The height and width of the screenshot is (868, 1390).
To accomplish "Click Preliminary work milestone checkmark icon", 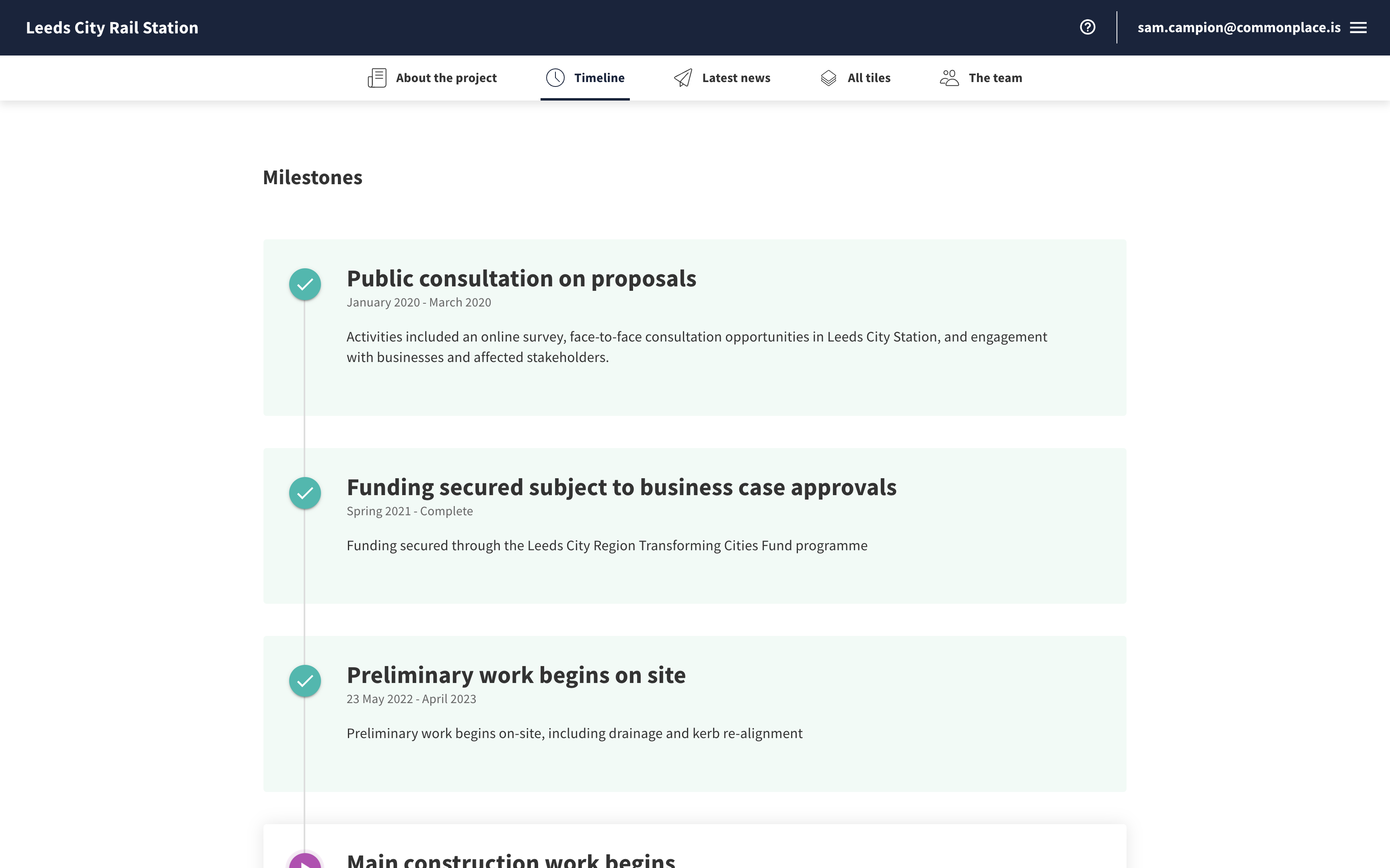I will [305, 681].
